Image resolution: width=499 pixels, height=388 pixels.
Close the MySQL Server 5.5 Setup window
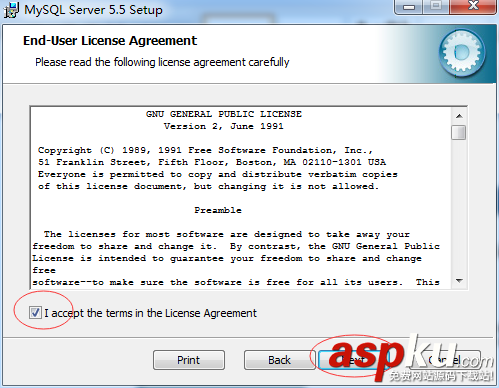(473, 7)
